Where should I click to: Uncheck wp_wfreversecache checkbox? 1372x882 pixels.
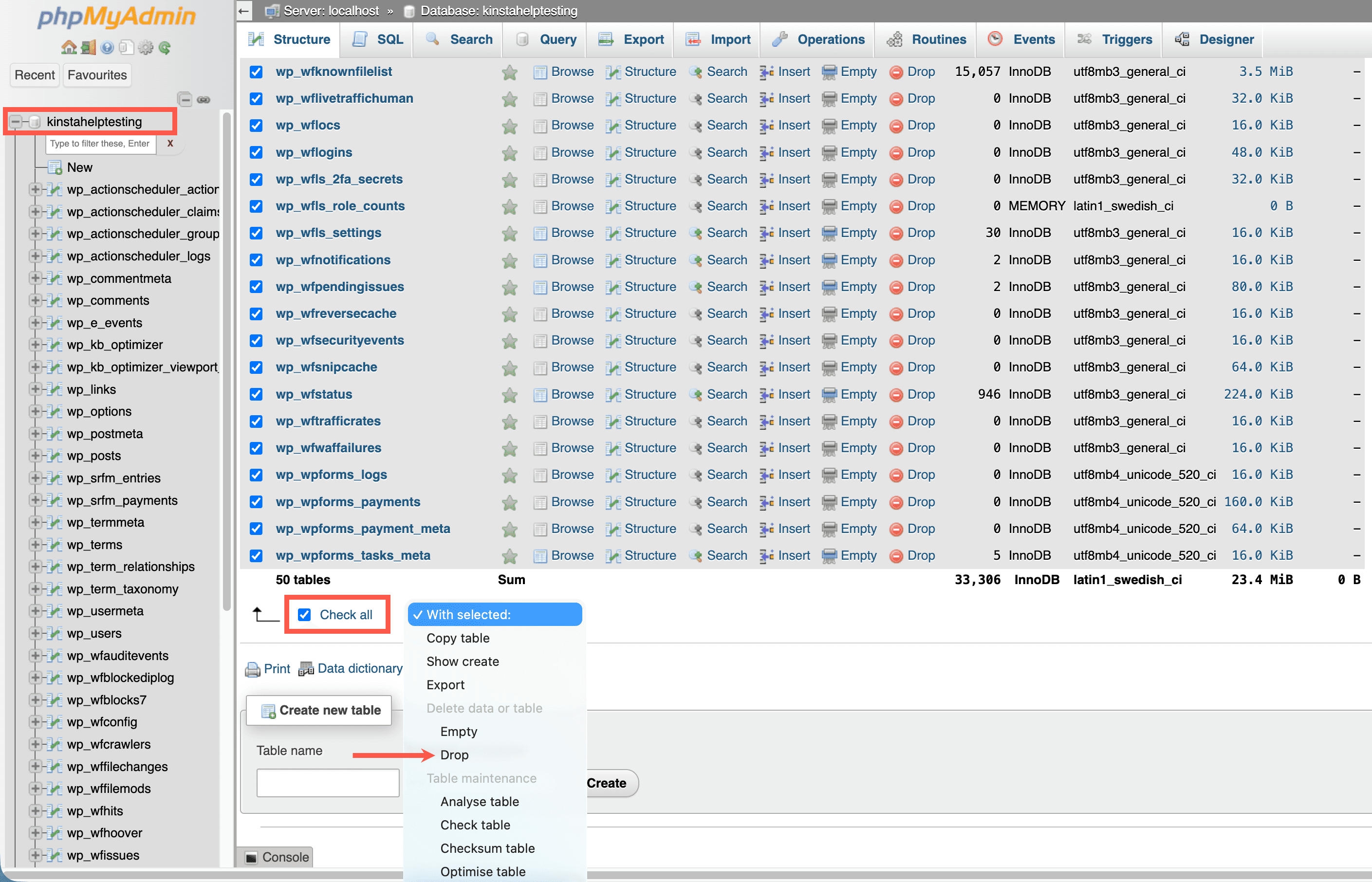coord(256,314)
